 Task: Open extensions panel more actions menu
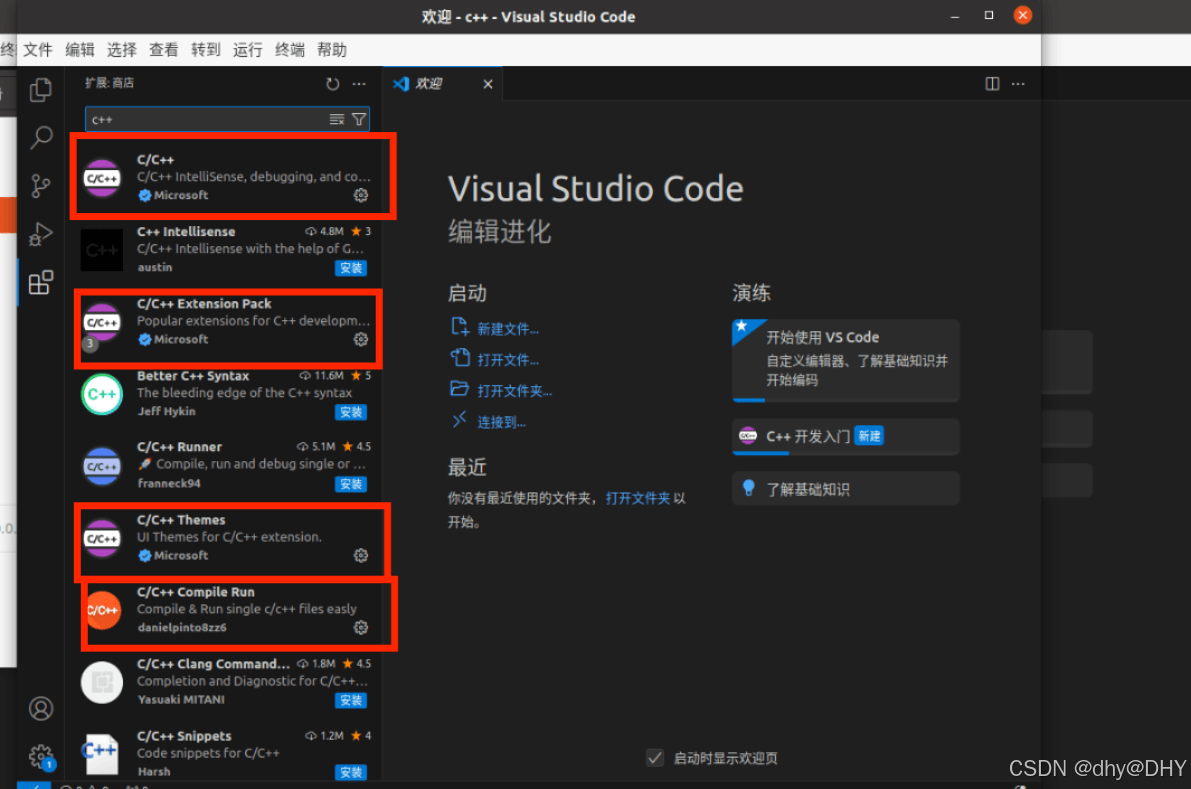(x=359, y=84)
